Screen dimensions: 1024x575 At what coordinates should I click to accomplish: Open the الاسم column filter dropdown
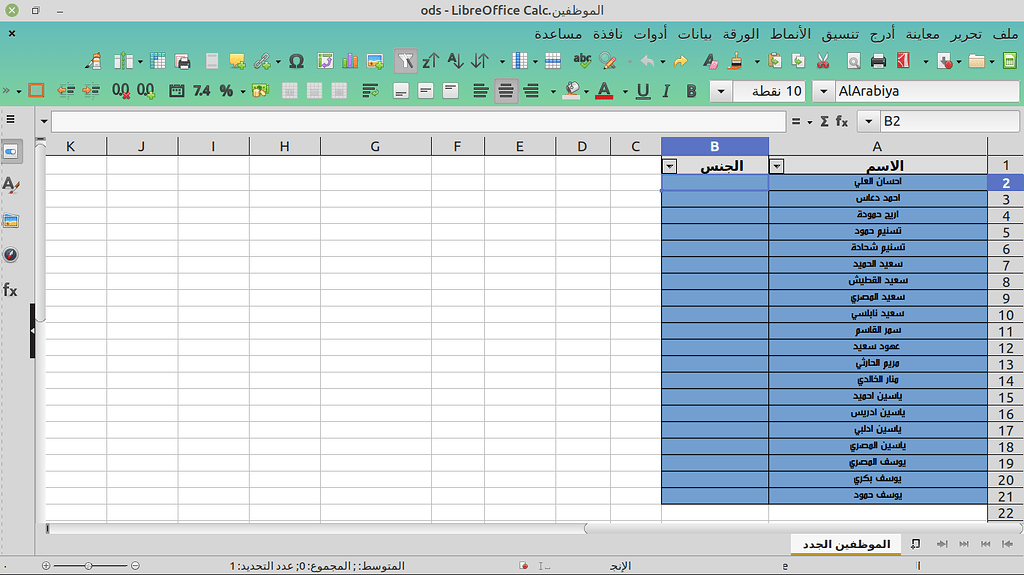click(777, 166)
